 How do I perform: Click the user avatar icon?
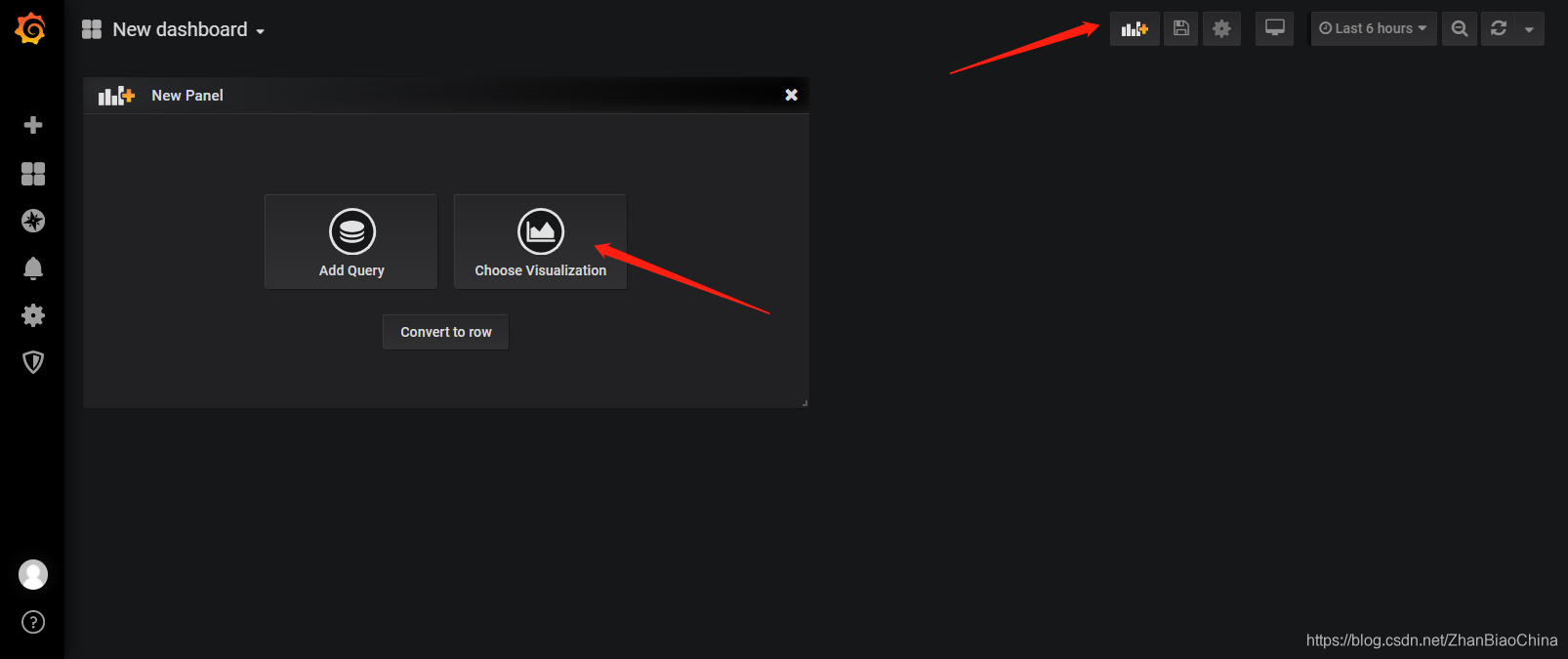click(x=33, y=574)
